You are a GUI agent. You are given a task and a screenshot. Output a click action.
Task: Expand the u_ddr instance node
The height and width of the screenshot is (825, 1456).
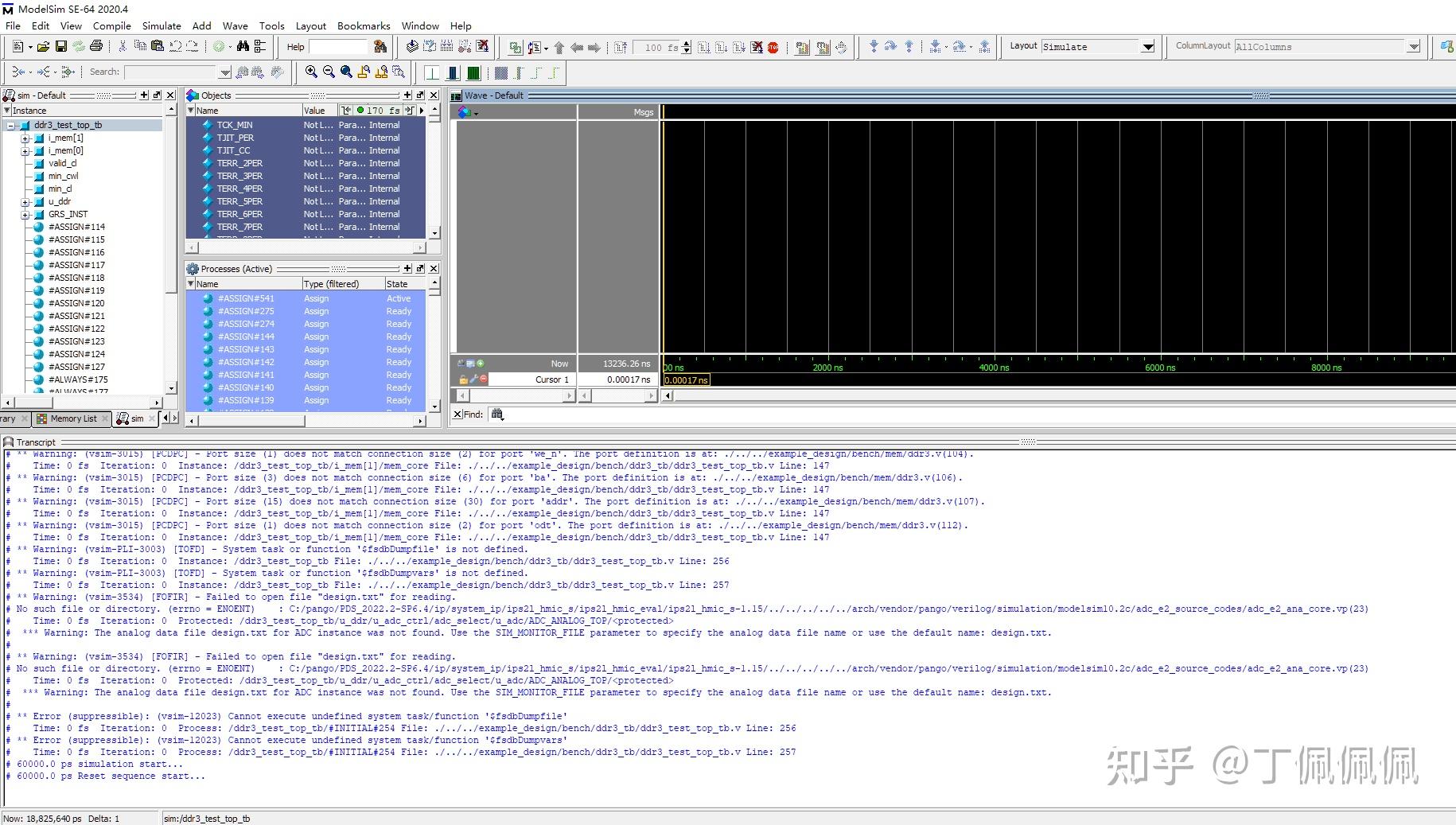(x=25, y=201)
